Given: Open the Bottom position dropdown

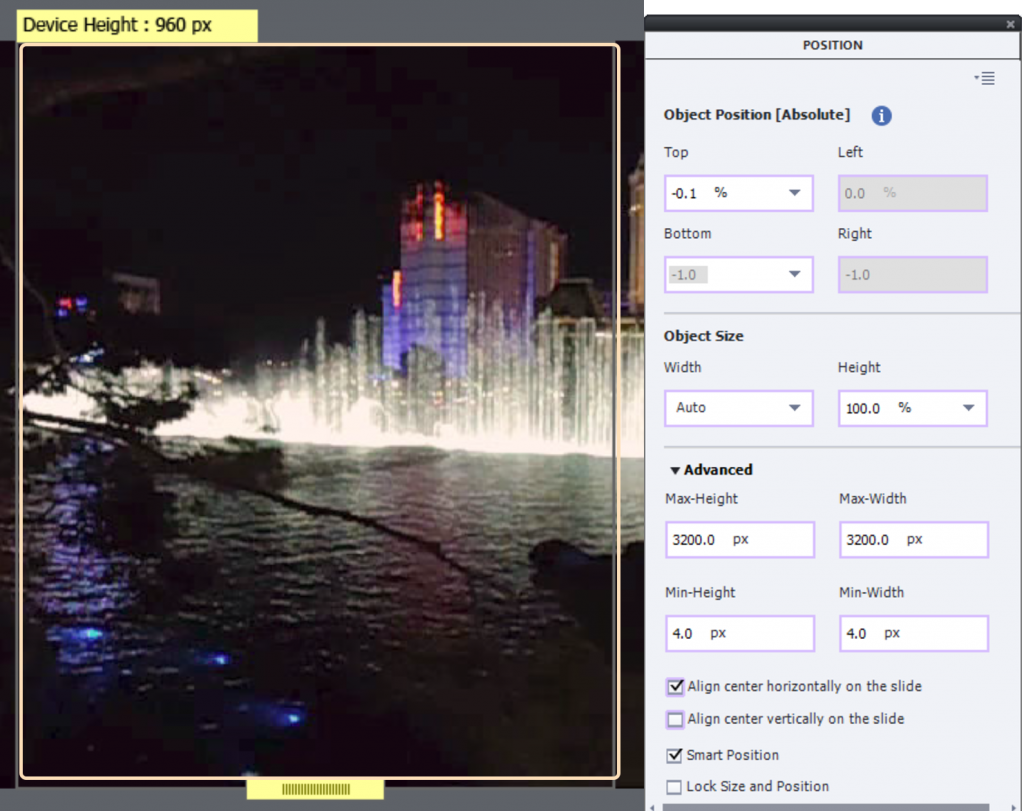Looking at the screenshot, I should pos(795,274).
